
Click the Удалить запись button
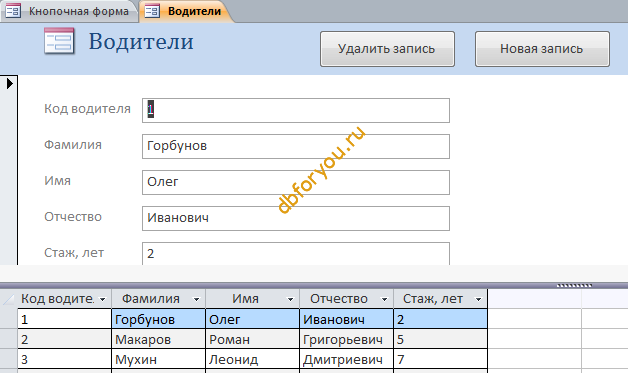387,49
